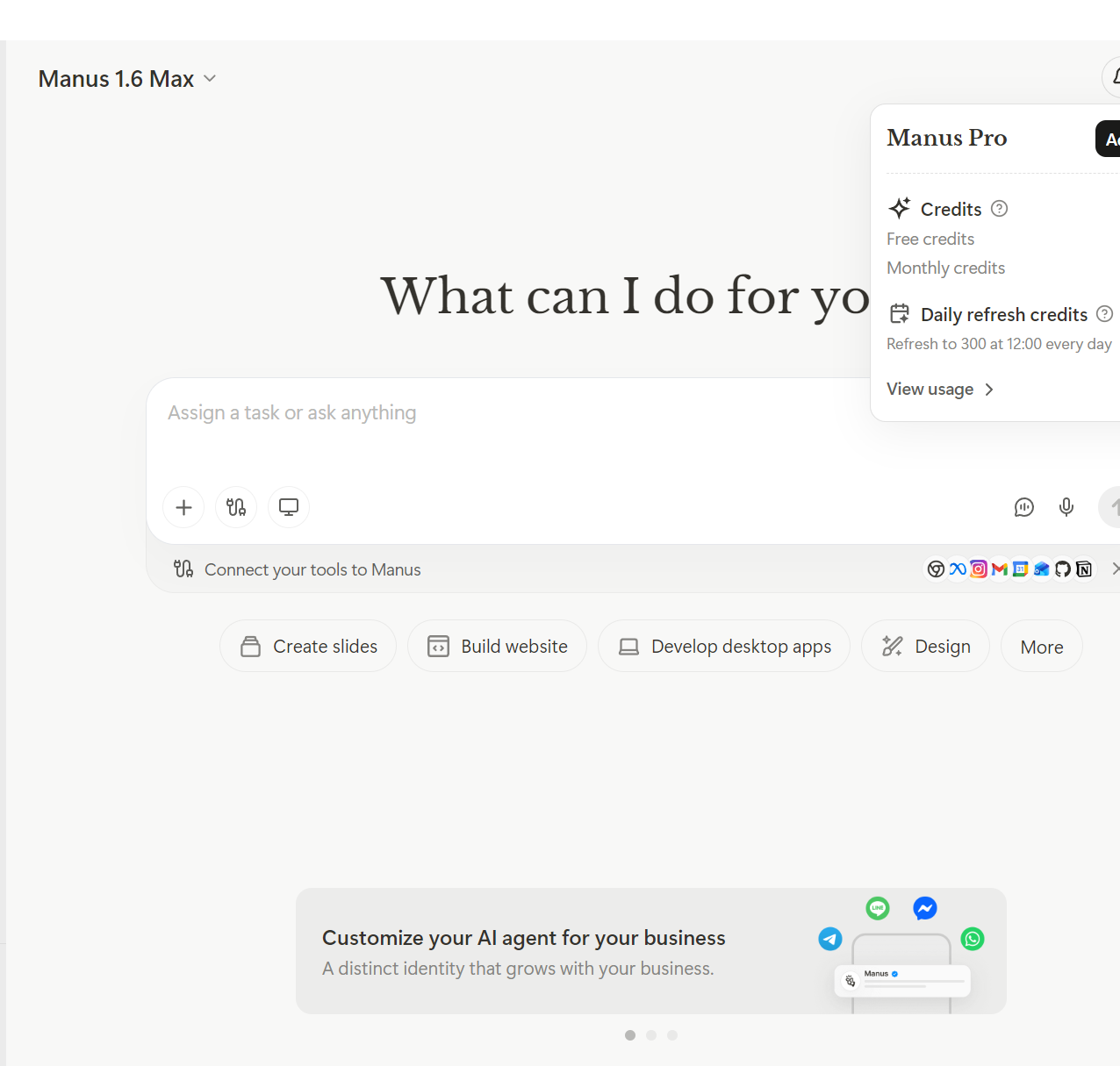Click the computer monitor icon in prompt box
Screen dimensions: 1120x1066
[x=289, y=507]
